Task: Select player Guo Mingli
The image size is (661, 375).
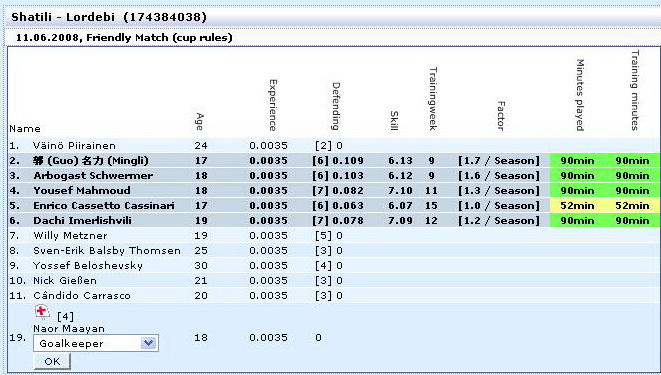Action: coord(91,161)
